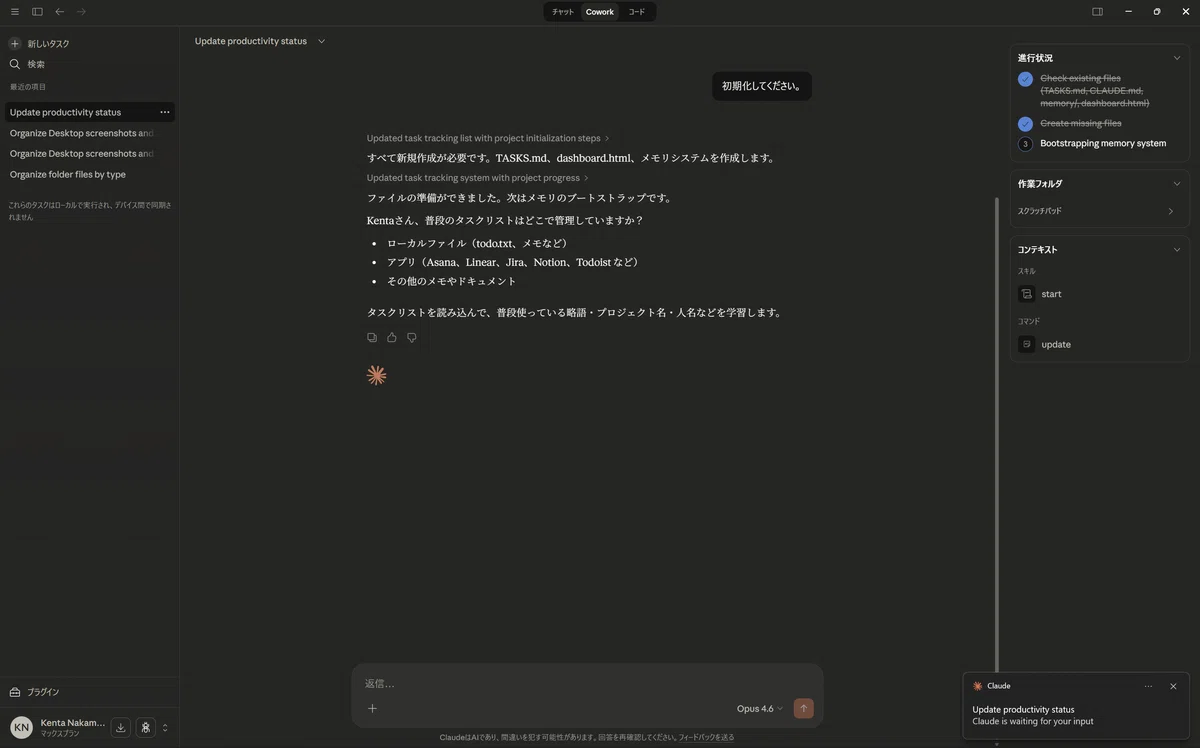Click the plus attachment icon in composer
1200x748 pixels.
(x=372, y=708)
